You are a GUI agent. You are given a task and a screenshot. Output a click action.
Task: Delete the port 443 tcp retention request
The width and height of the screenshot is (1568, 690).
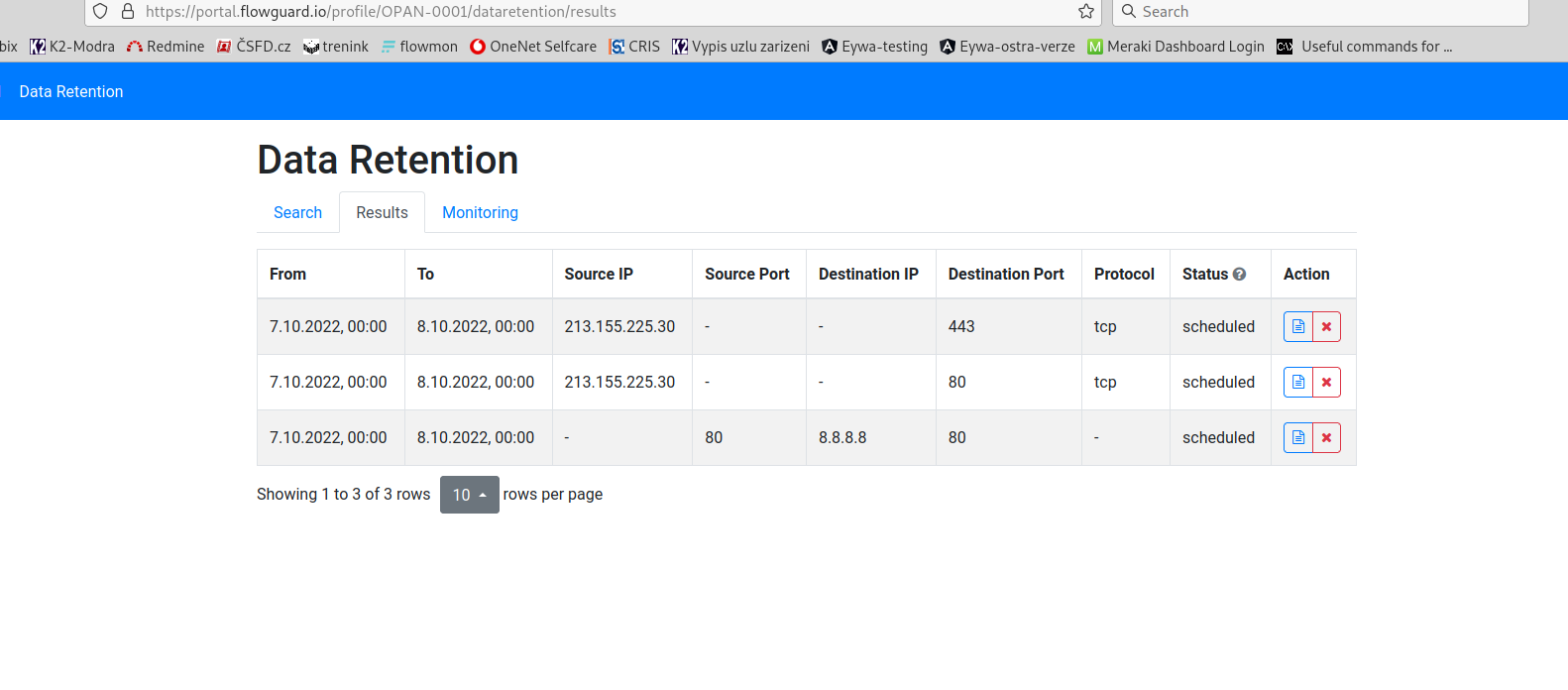point(1326,327)
